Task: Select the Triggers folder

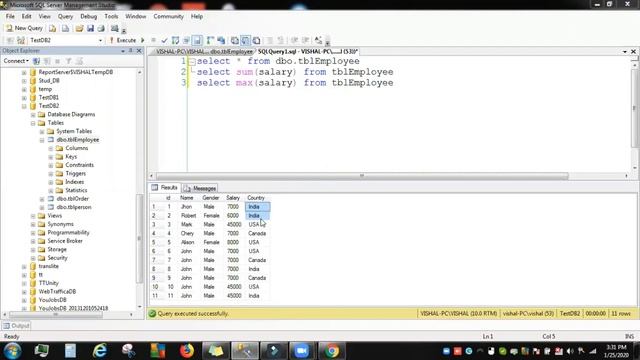Action: (76, 173)
